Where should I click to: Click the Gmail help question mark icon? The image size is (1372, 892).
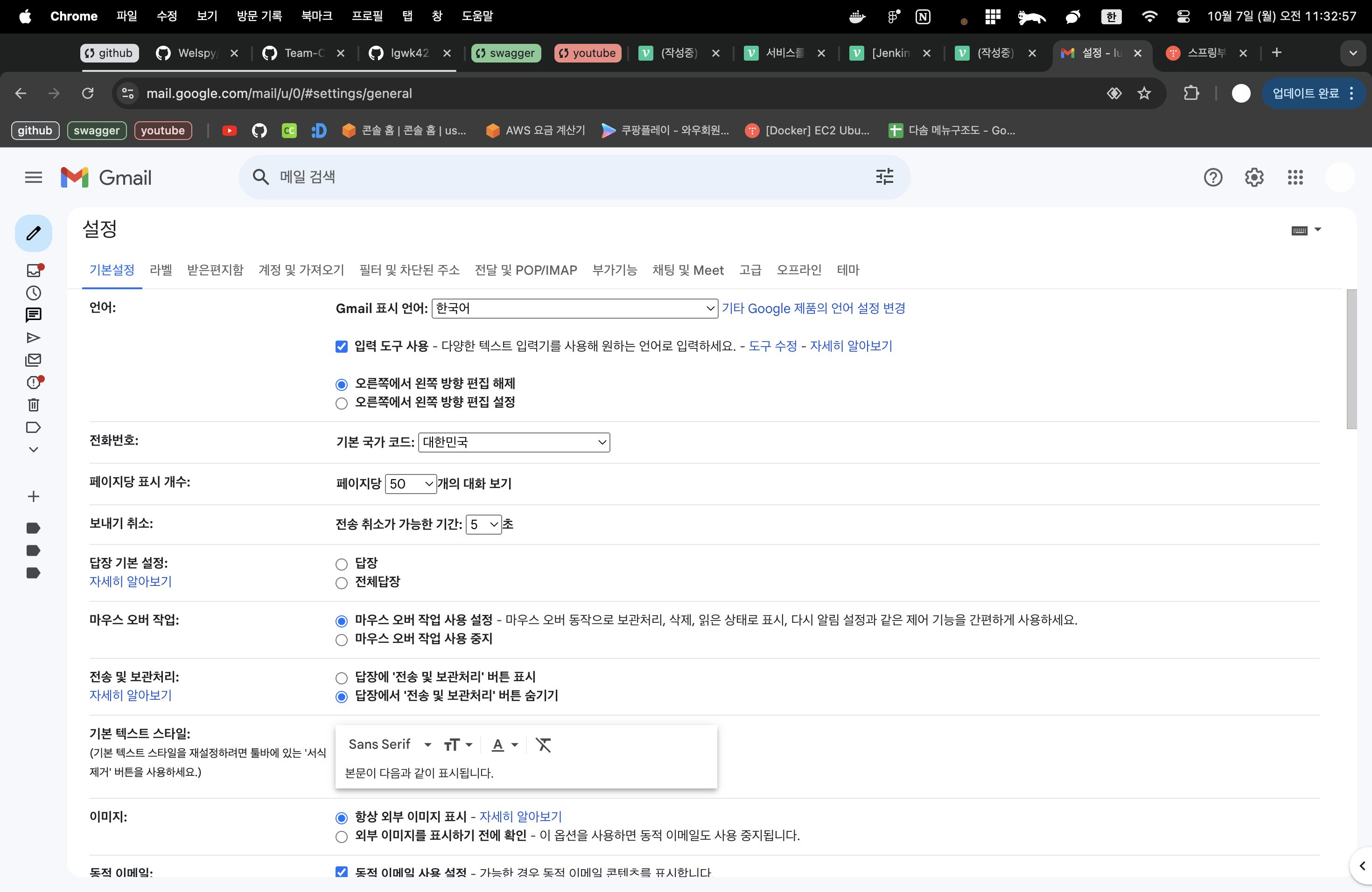[x=1213, y=177]
